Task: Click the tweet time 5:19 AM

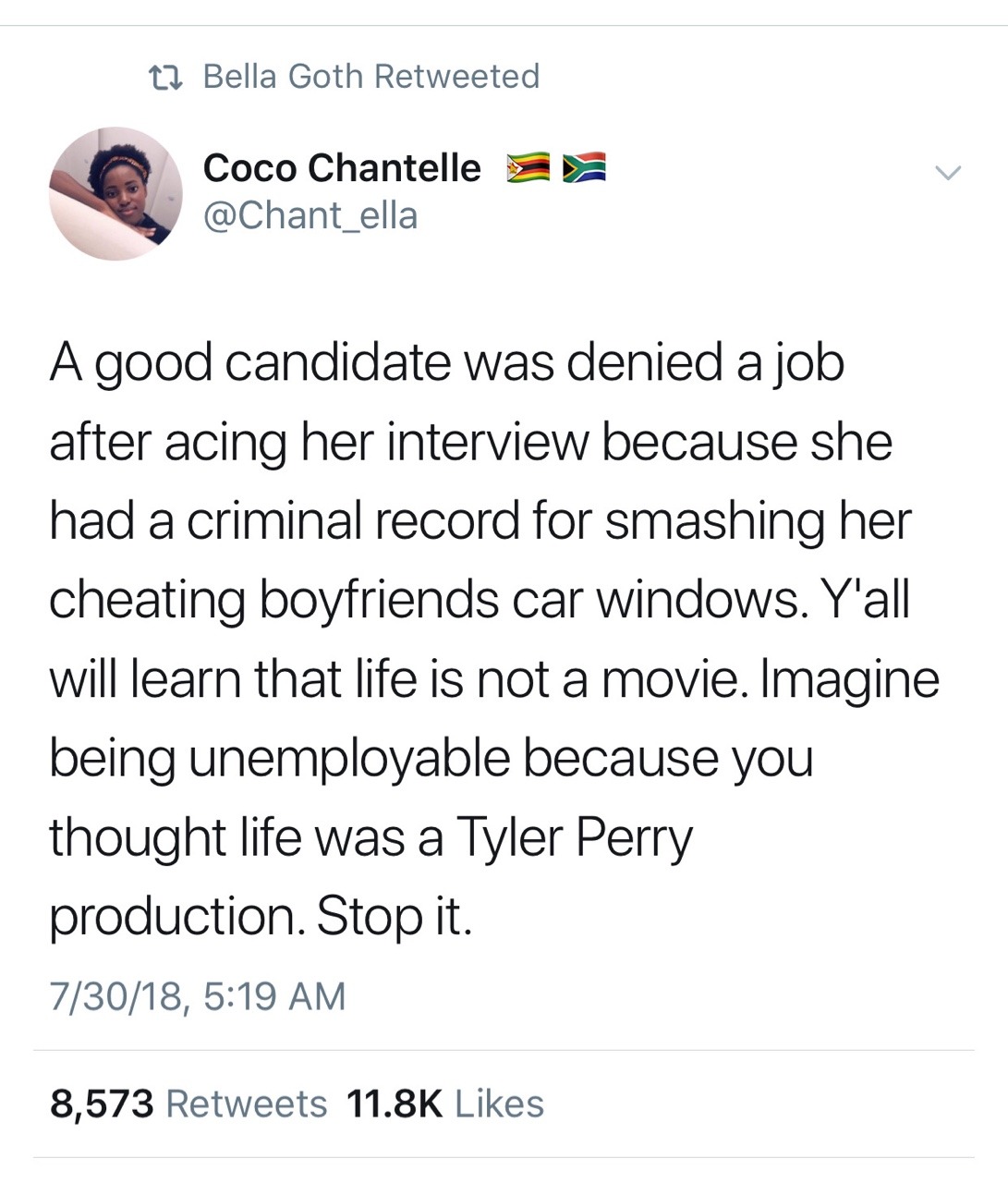Action: coord(273,996)
